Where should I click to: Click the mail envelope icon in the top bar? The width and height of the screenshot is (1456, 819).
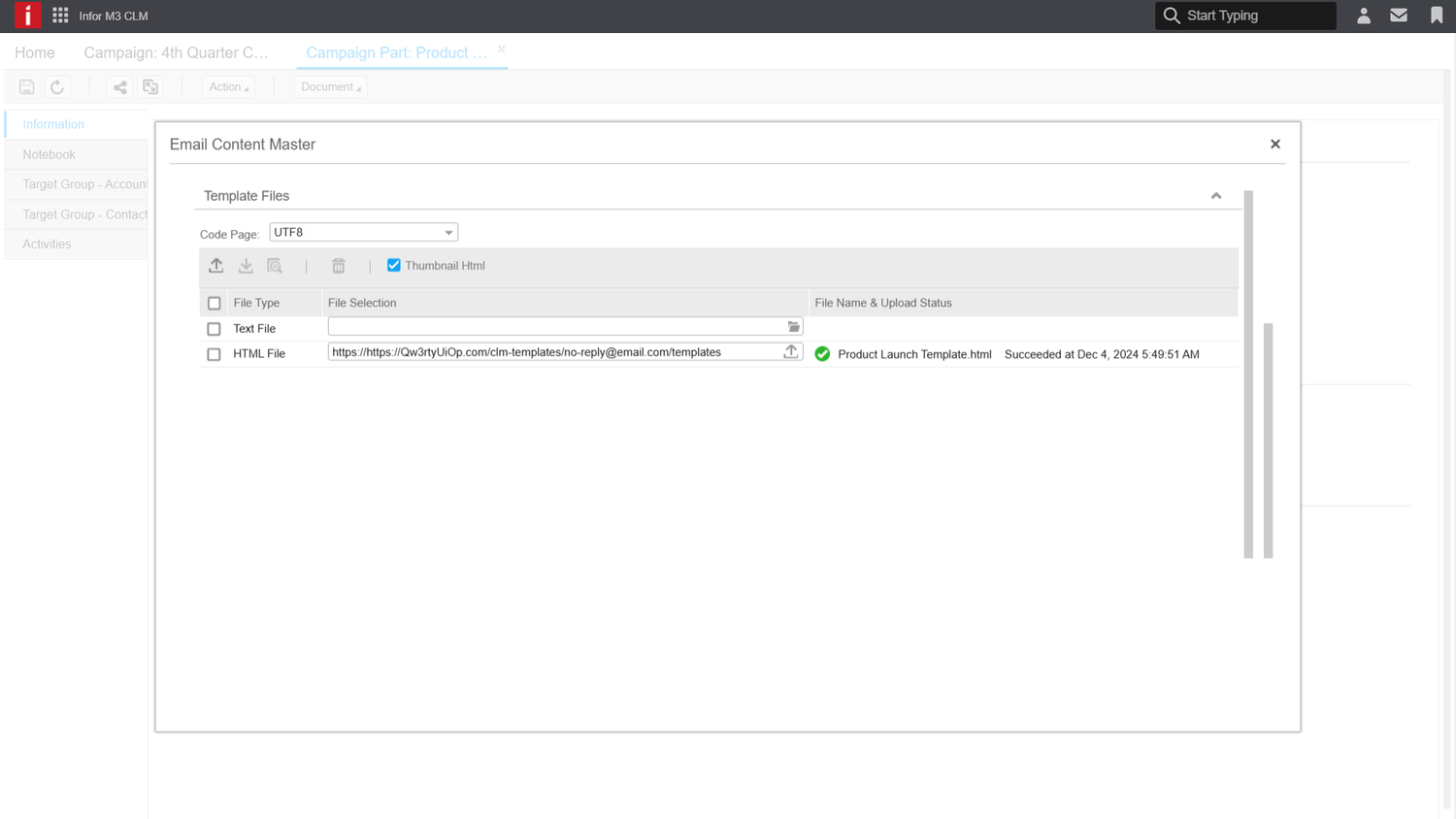pos(1398,16)
